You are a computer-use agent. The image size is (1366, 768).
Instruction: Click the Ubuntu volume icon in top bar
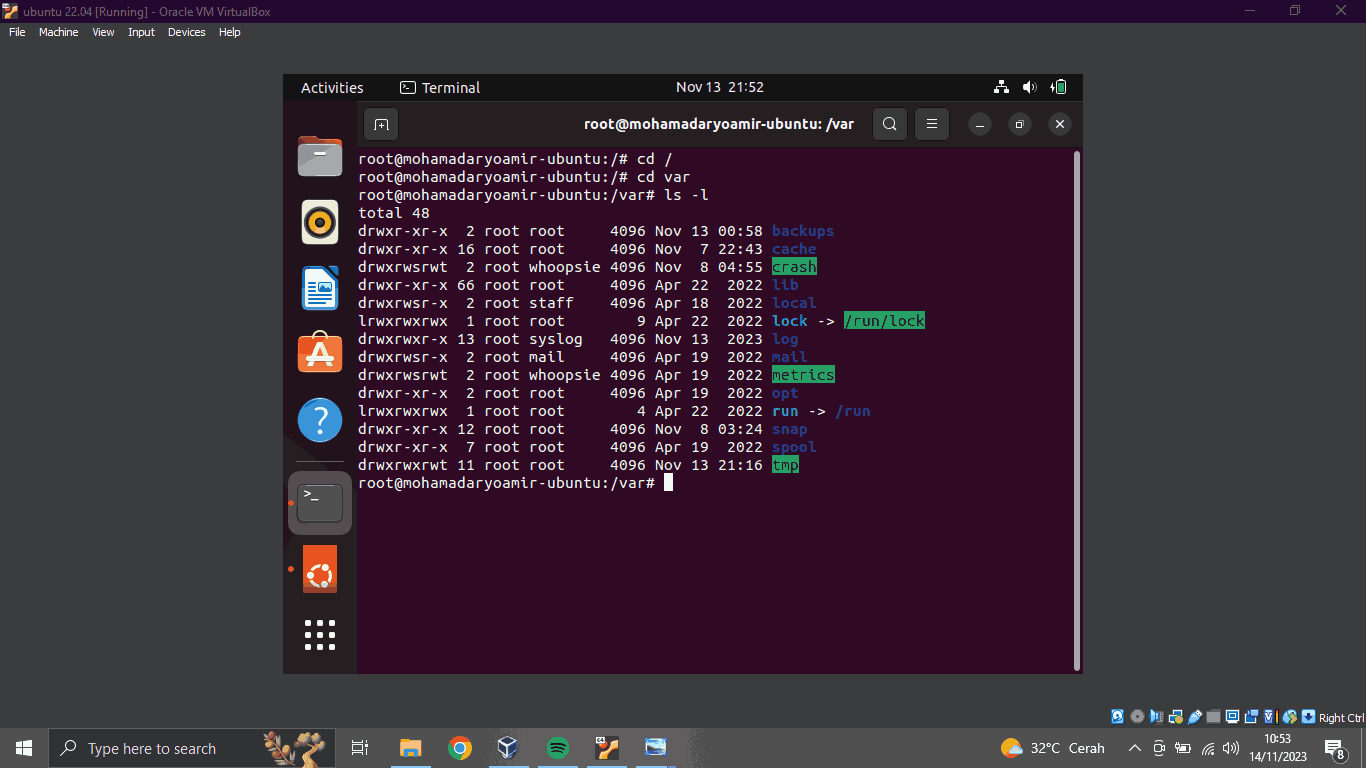click(x=1031, y=87)
